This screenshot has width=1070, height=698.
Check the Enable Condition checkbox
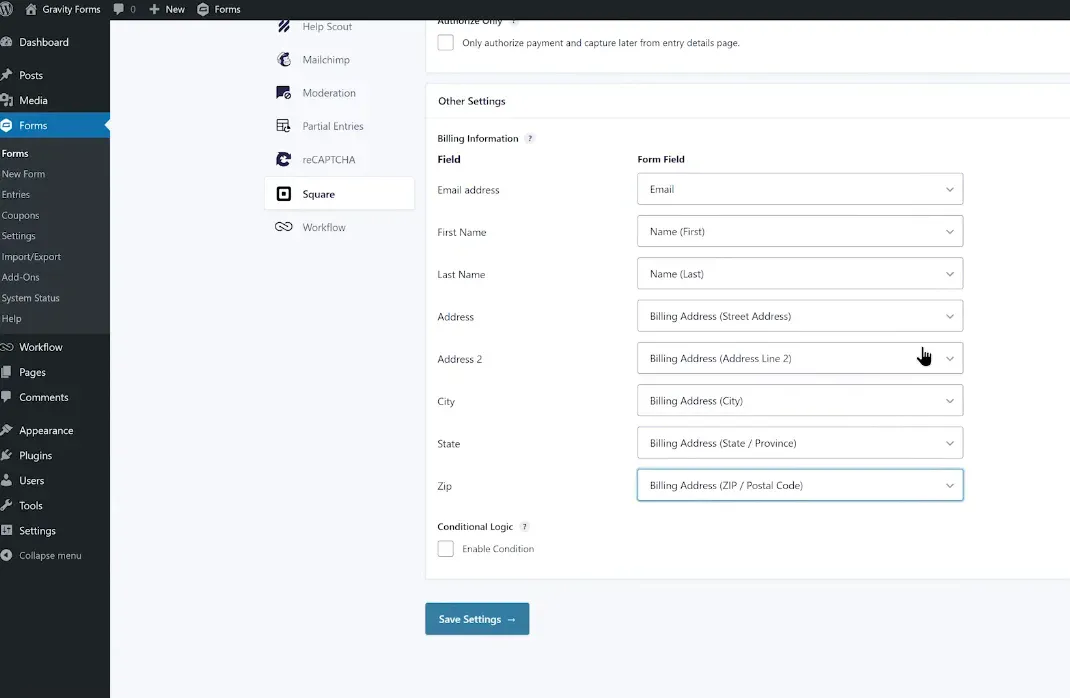pyautogui.click(x=446, y=549)
